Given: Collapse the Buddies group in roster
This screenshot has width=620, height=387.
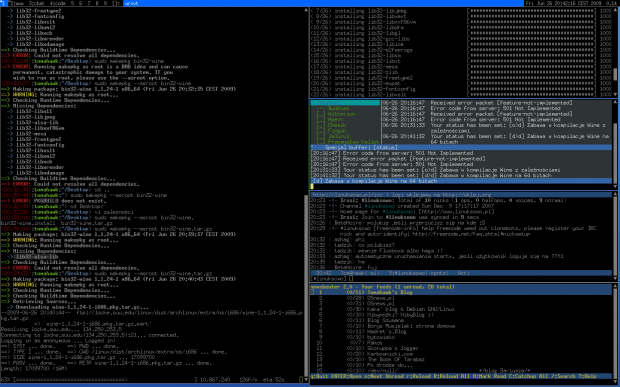Looking at the screenshot, I should tap(333, 108).
